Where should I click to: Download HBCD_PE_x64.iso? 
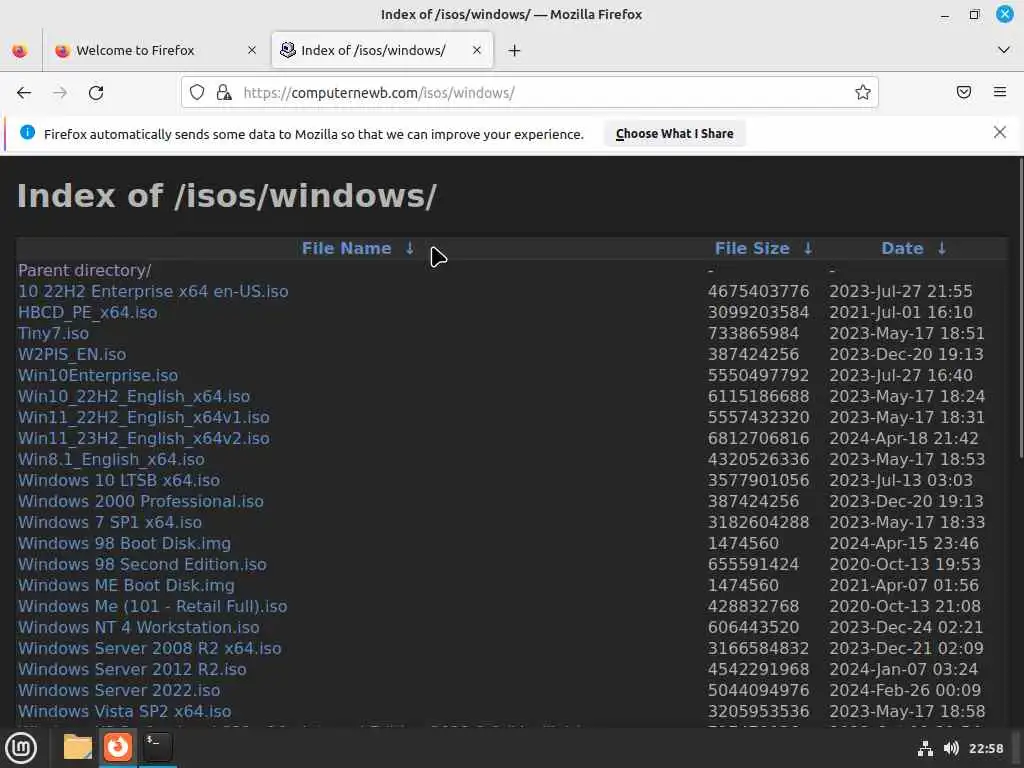pos(88,312)
